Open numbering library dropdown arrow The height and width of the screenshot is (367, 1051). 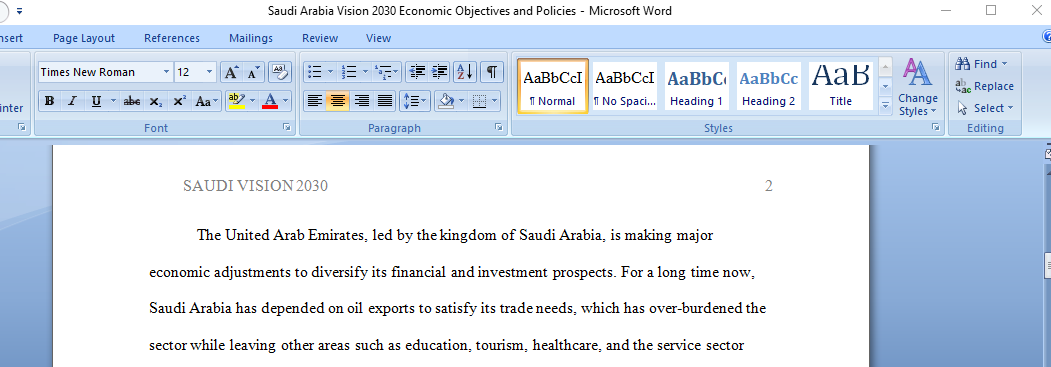365,72
